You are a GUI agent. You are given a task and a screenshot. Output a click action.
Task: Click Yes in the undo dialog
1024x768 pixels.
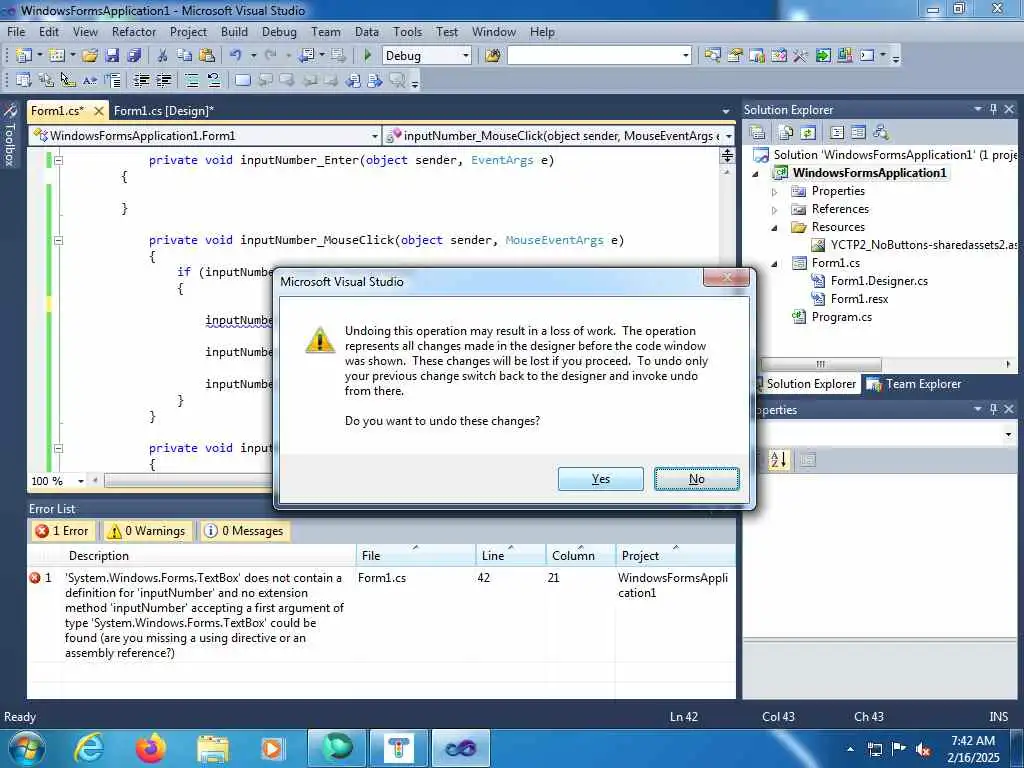[601, 479]
